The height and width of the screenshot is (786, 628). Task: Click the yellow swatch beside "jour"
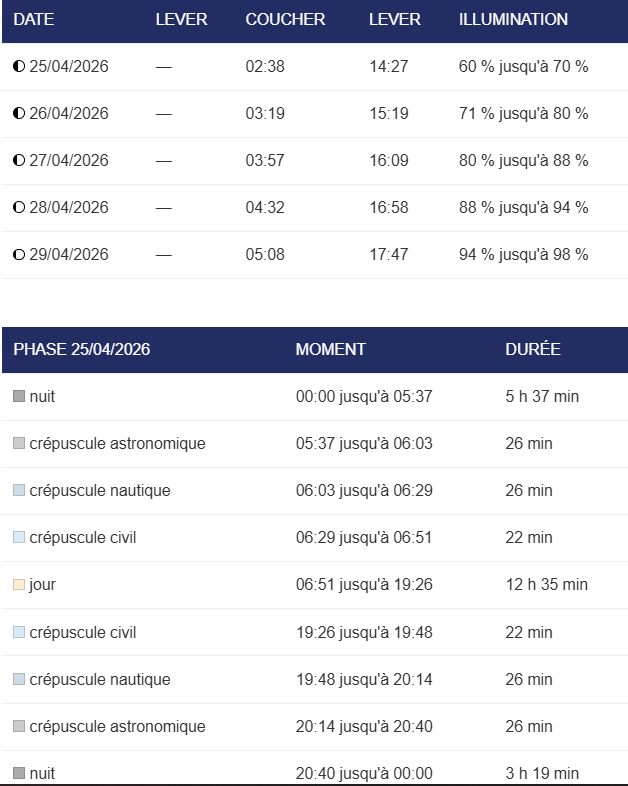click(x=19, y=585)
